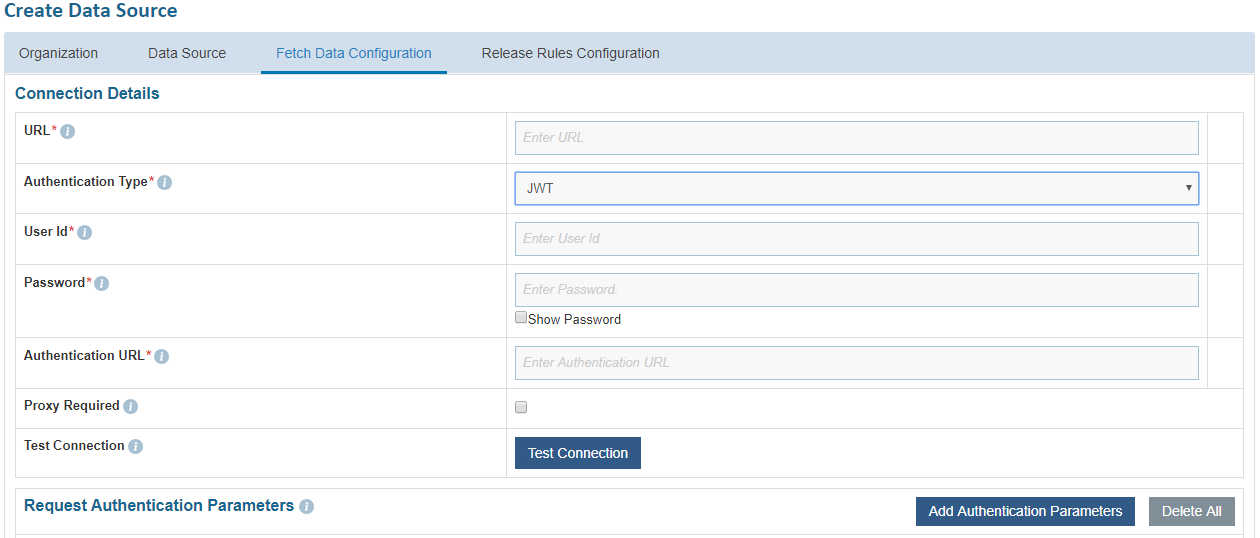Click the Request Authentication Parameters info icon
Viewport: 1260px width, 538px height.
[x=306, y=507]
